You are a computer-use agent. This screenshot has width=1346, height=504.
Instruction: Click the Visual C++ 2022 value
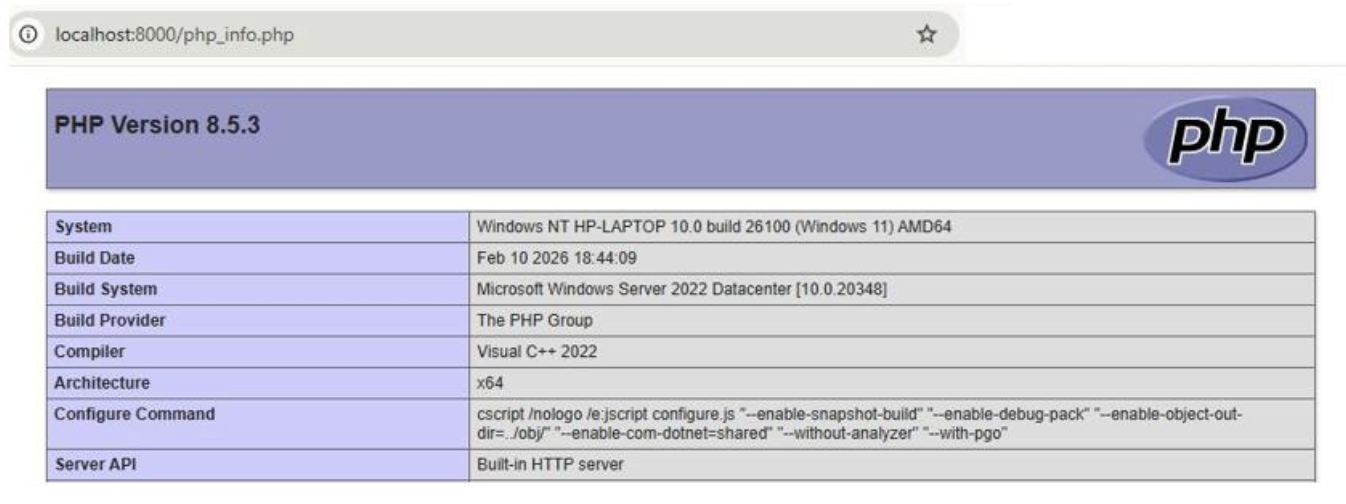coord(537,351)
